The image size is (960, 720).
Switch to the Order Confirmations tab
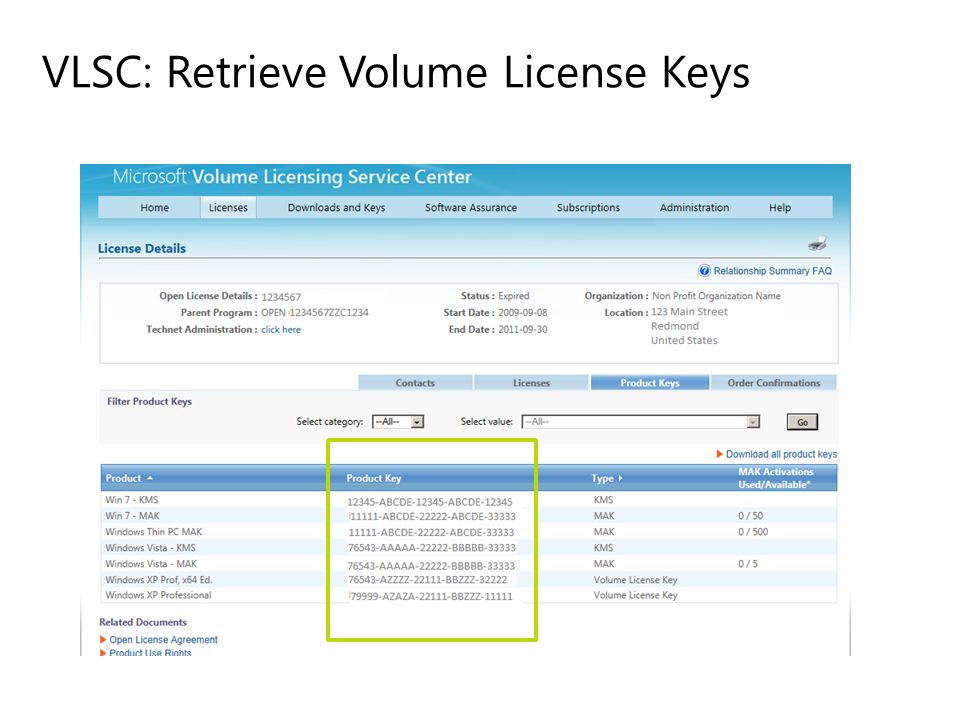[x=774, y=383]
